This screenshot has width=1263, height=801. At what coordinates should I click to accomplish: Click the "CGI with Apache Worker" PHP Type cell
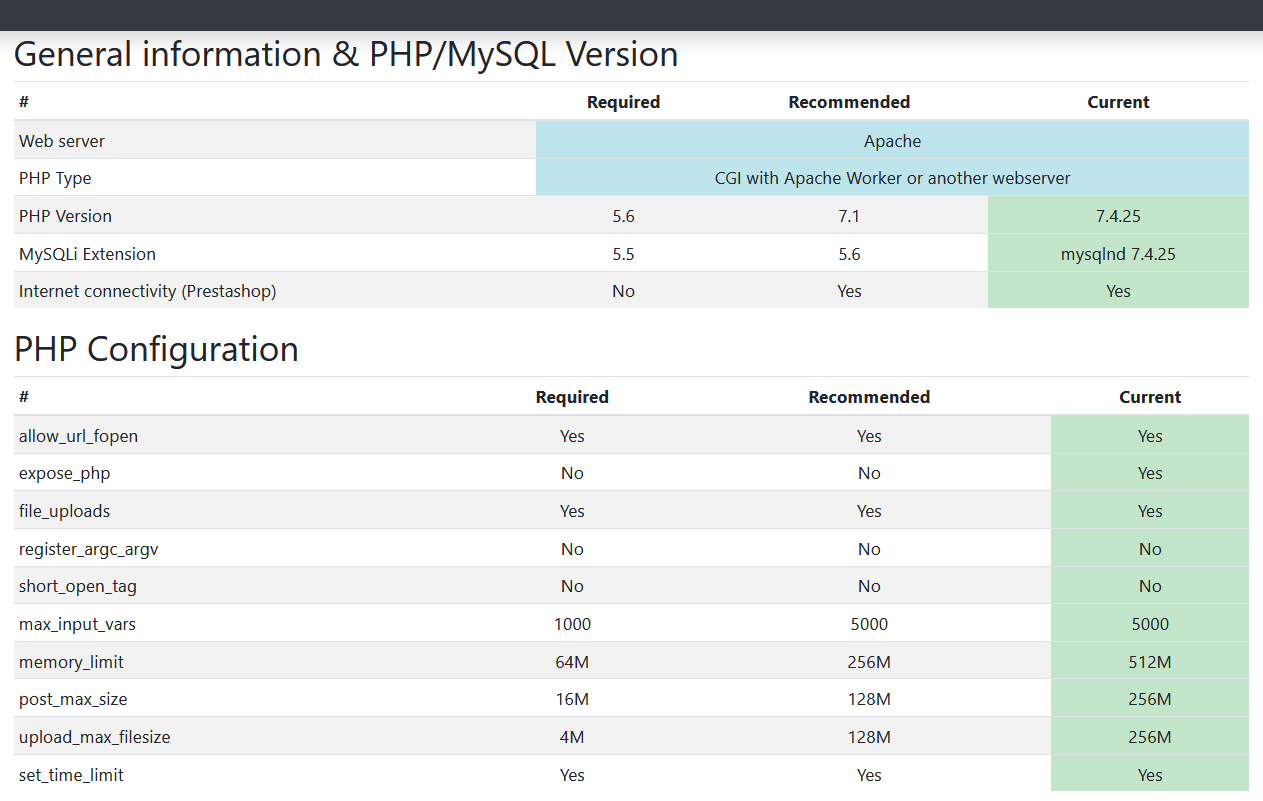[892, 178]
